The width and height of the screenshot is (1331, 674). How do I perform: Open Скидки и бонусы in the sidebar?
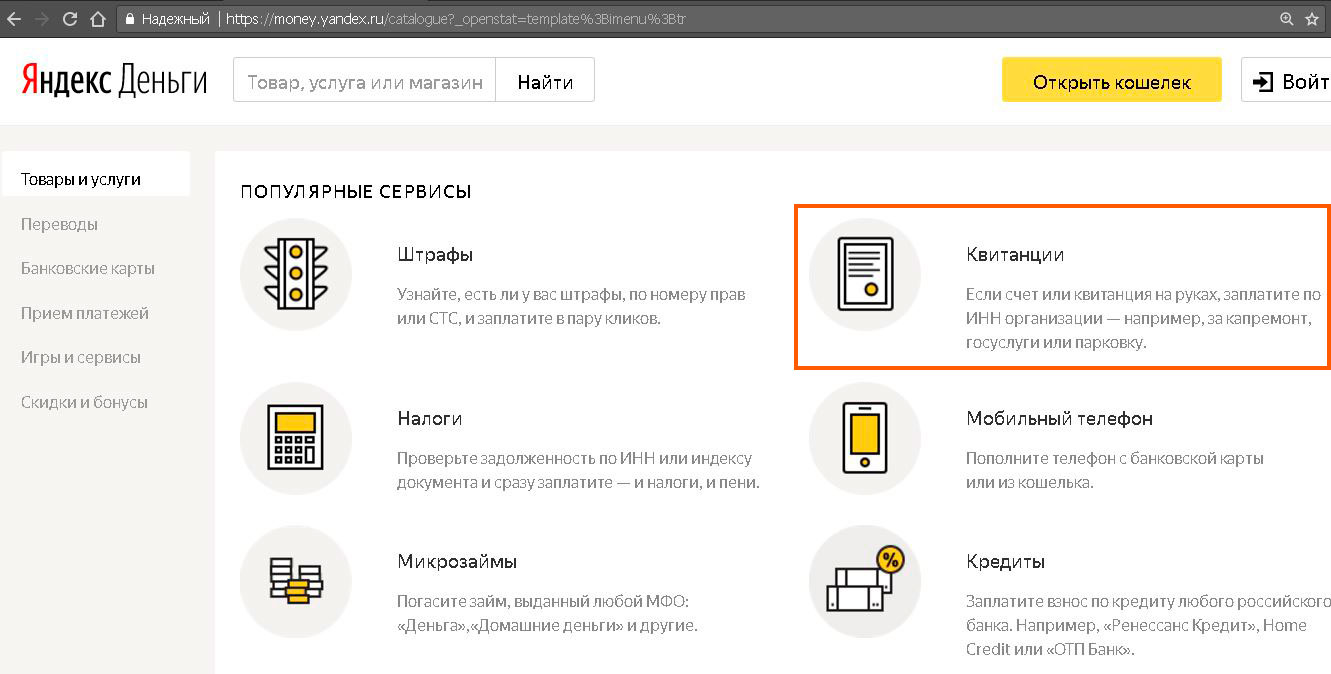click(x=84, y=402)
